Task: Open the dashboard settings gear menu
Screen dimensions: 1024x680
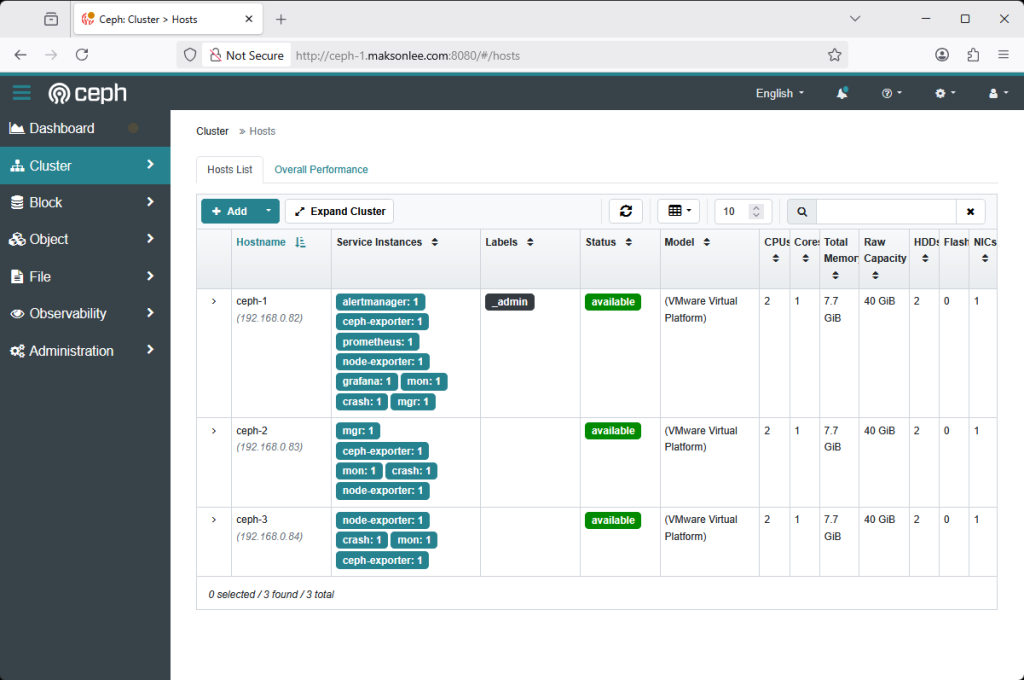Action: tap(945, 93)
